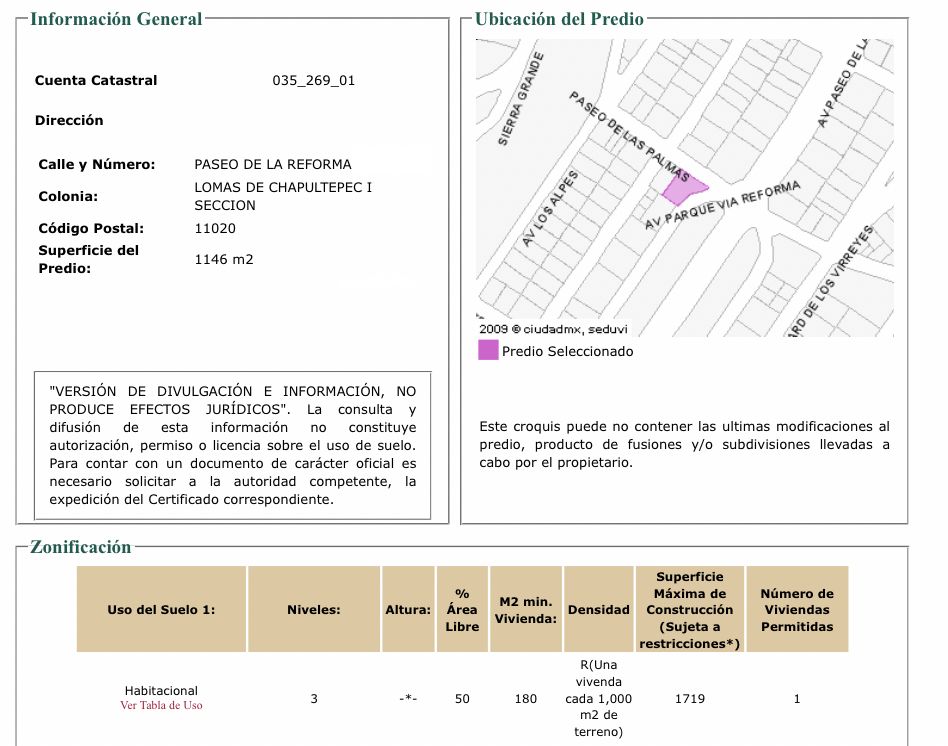Screen dimensions: 948x746
Task: Click the 'Código Postal:' label
Action: click(91, 229)
